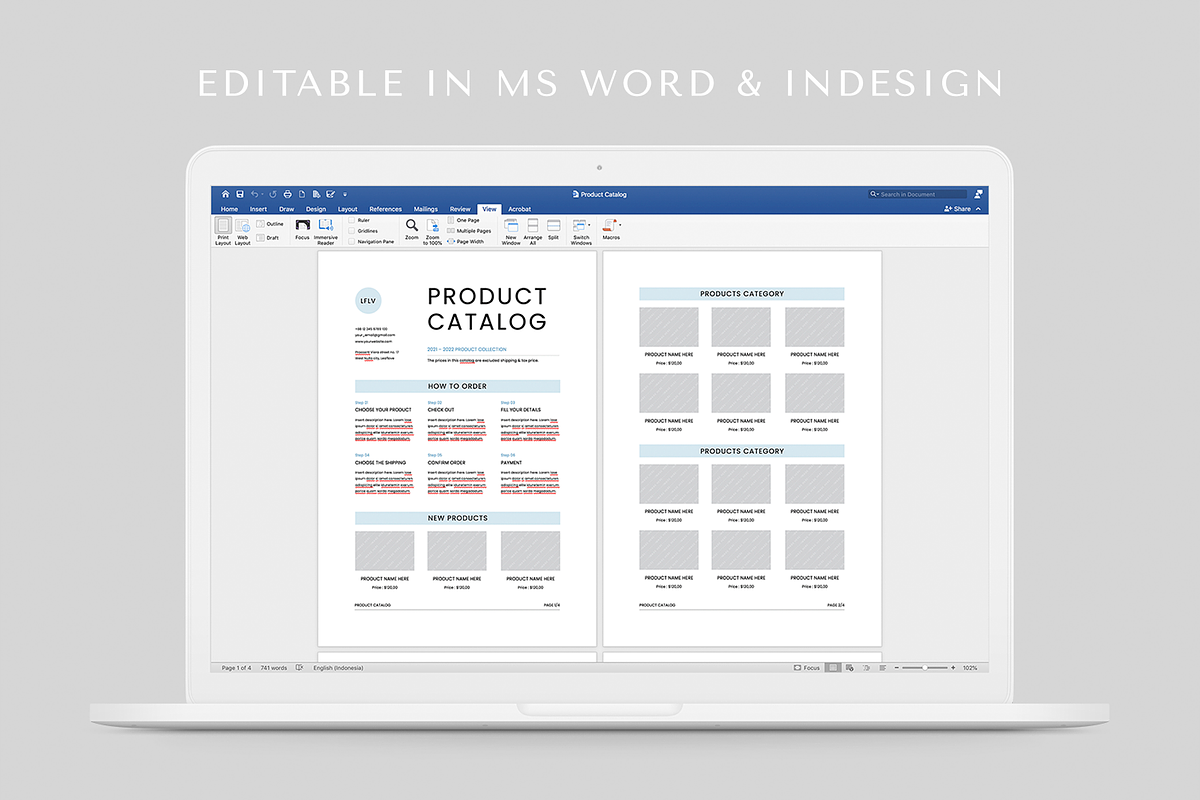1200x800 pixels.
Task: Click the Share button
Action: 957,209
